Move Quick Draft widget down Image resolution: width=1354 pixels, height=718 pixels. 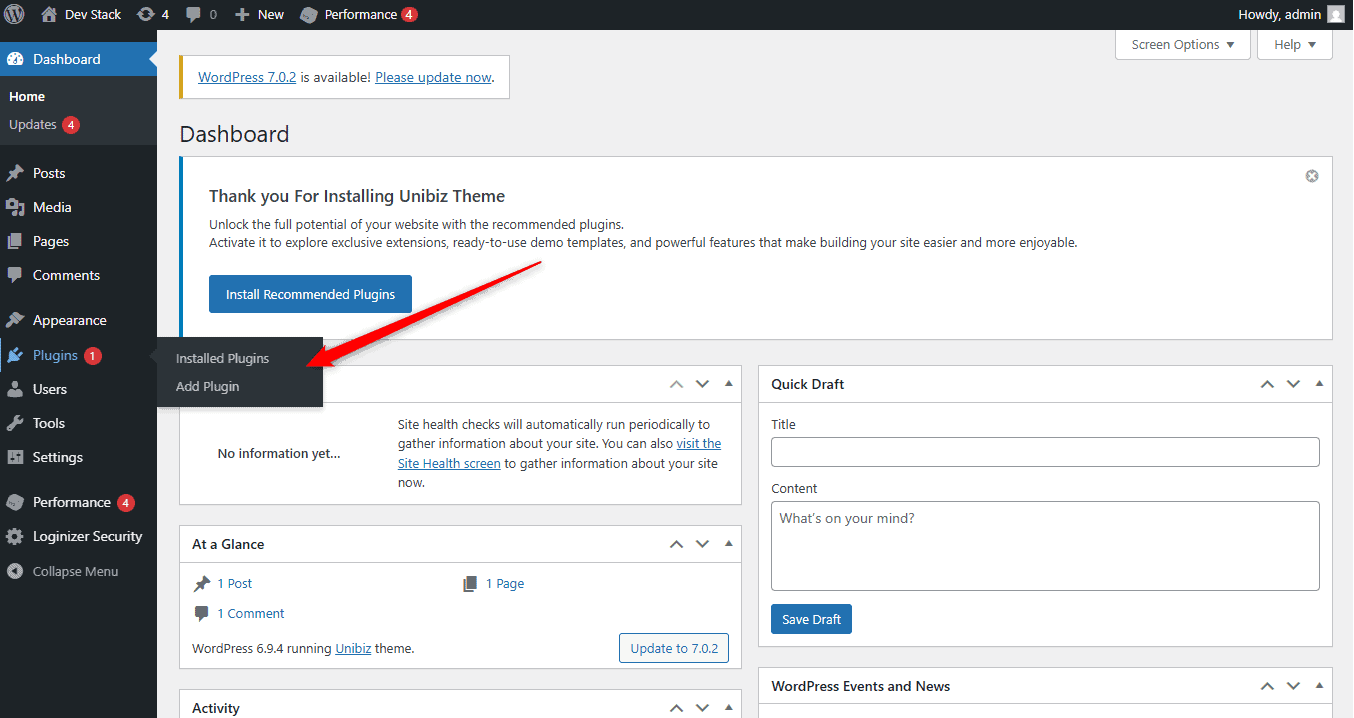[1293, 384]
